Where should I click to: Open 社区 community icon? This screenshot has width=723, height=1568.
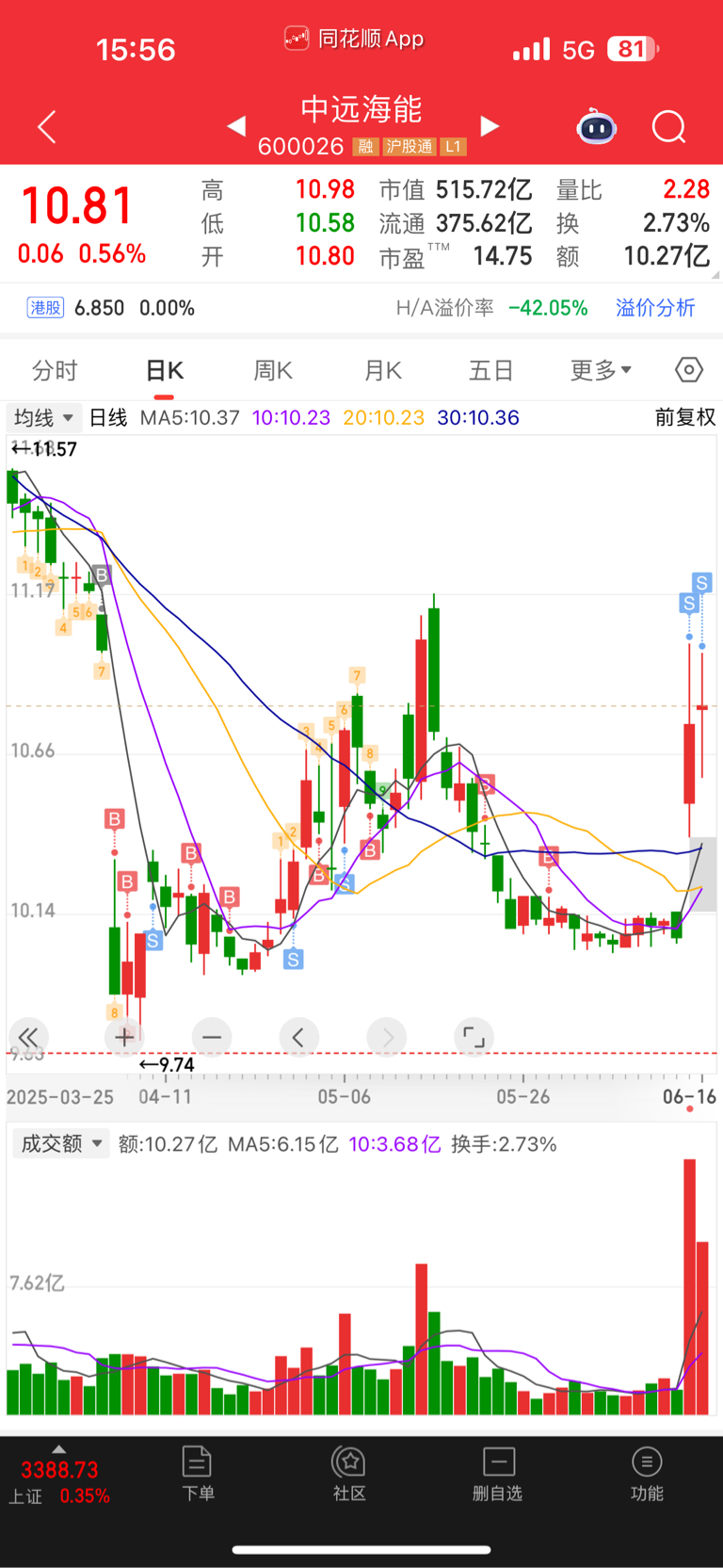point(349,1474)
